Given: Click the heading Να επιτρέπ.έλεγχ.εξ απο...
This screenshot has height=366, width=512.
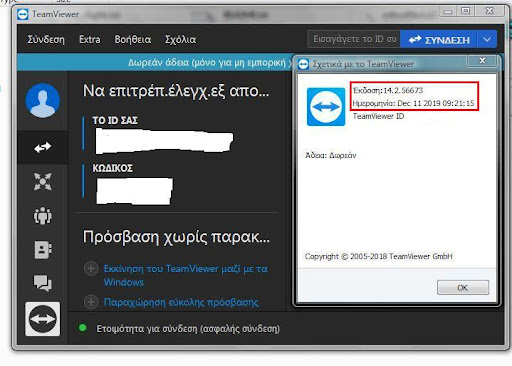Looking at the screenshot, I should pos(176,91).
